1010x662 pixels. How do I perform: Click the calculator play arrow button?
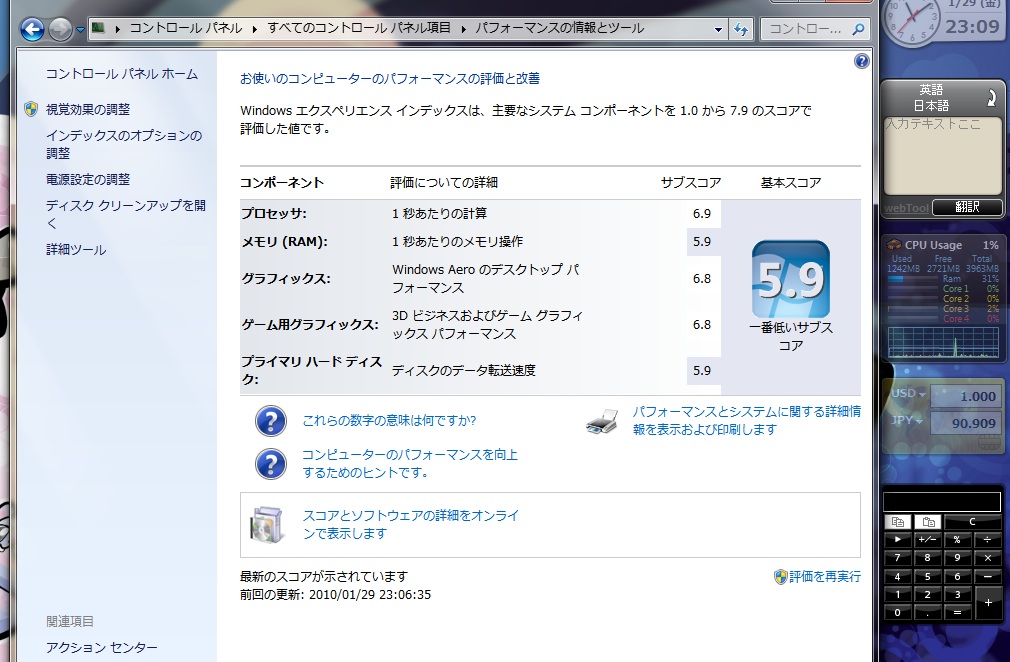[898, 540]
